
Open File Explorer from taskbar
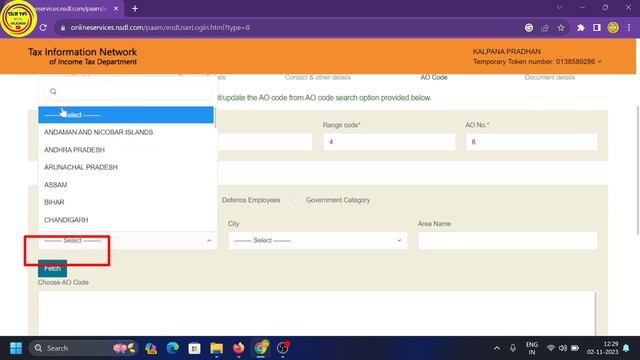[217, 348]
